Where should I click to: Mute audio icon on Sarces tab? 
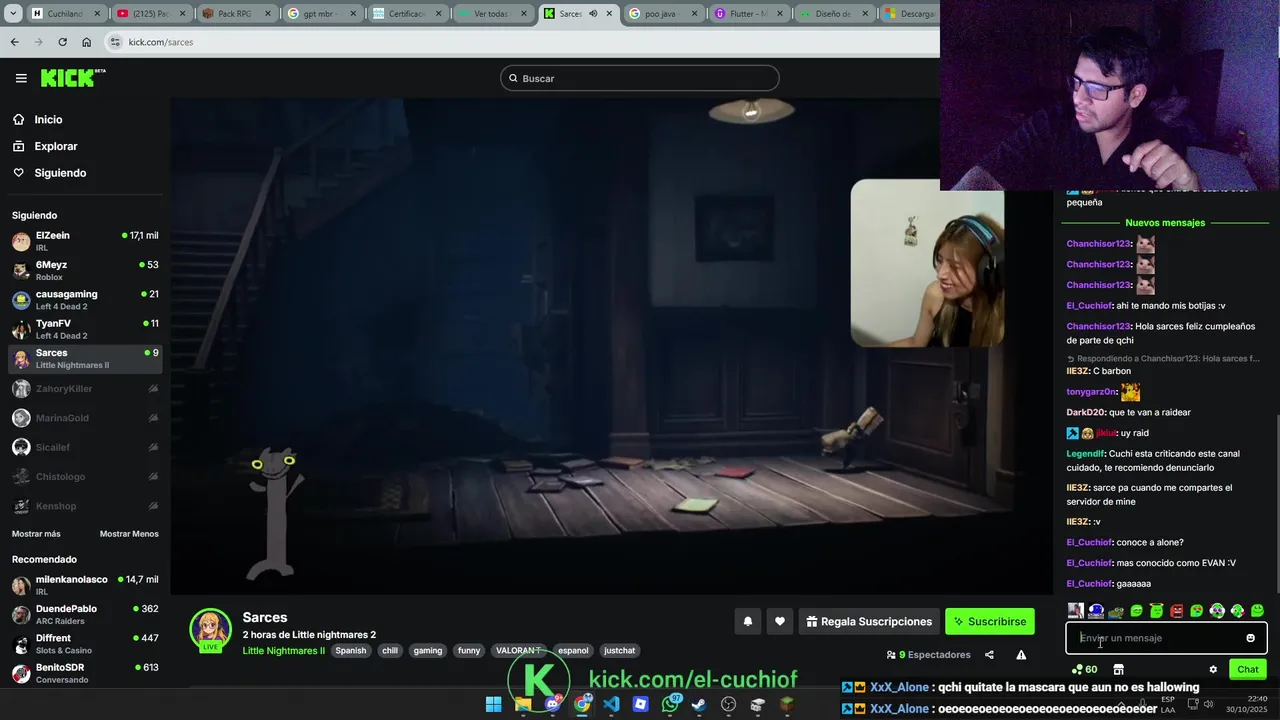point(593,14)
